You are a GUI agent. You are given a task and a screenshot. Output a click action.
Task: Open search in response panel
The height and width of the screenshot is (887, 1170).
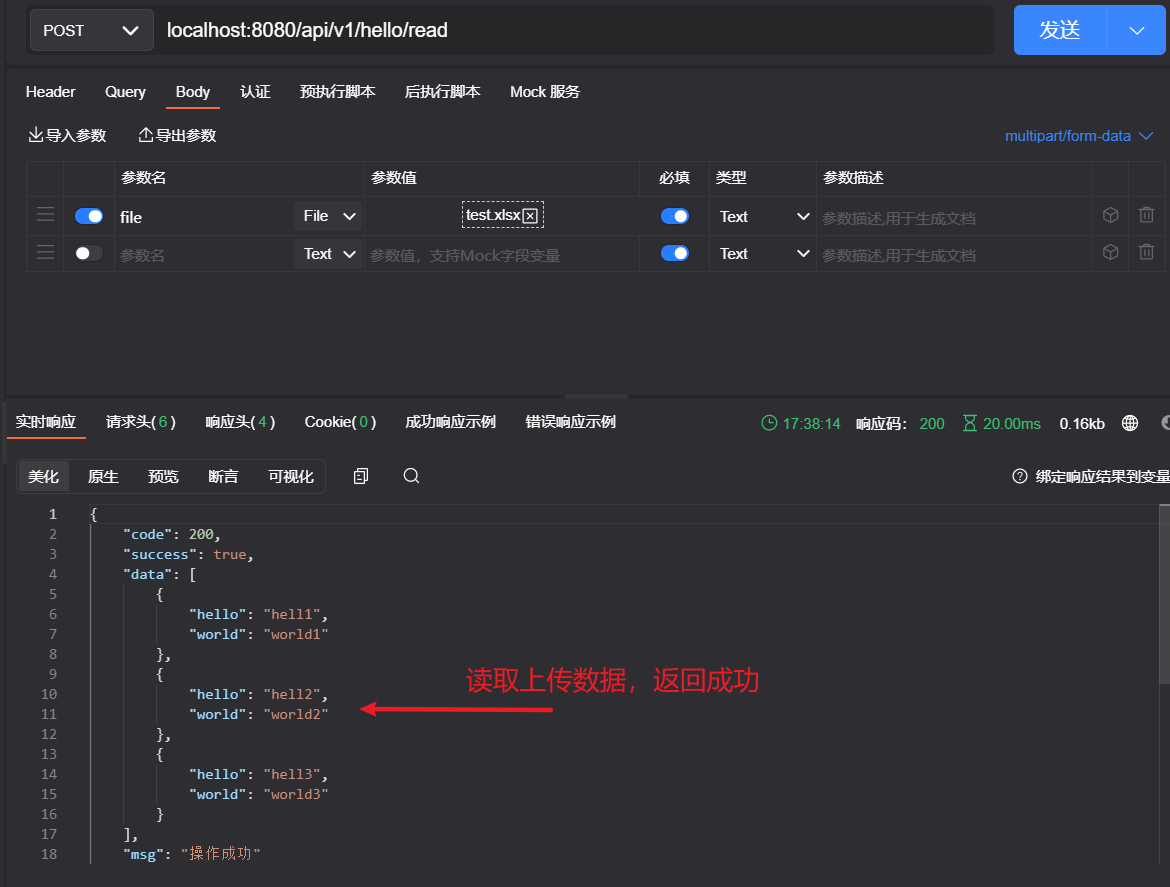tap(411, 476)
